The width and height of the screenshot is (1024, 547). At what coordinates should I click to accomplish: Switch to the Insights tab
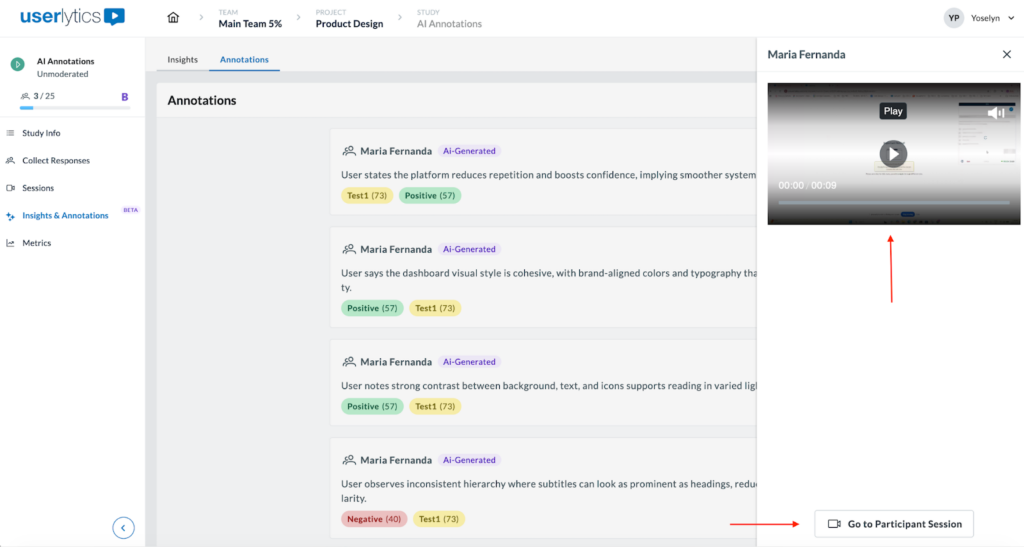click(x=182, y=60)
